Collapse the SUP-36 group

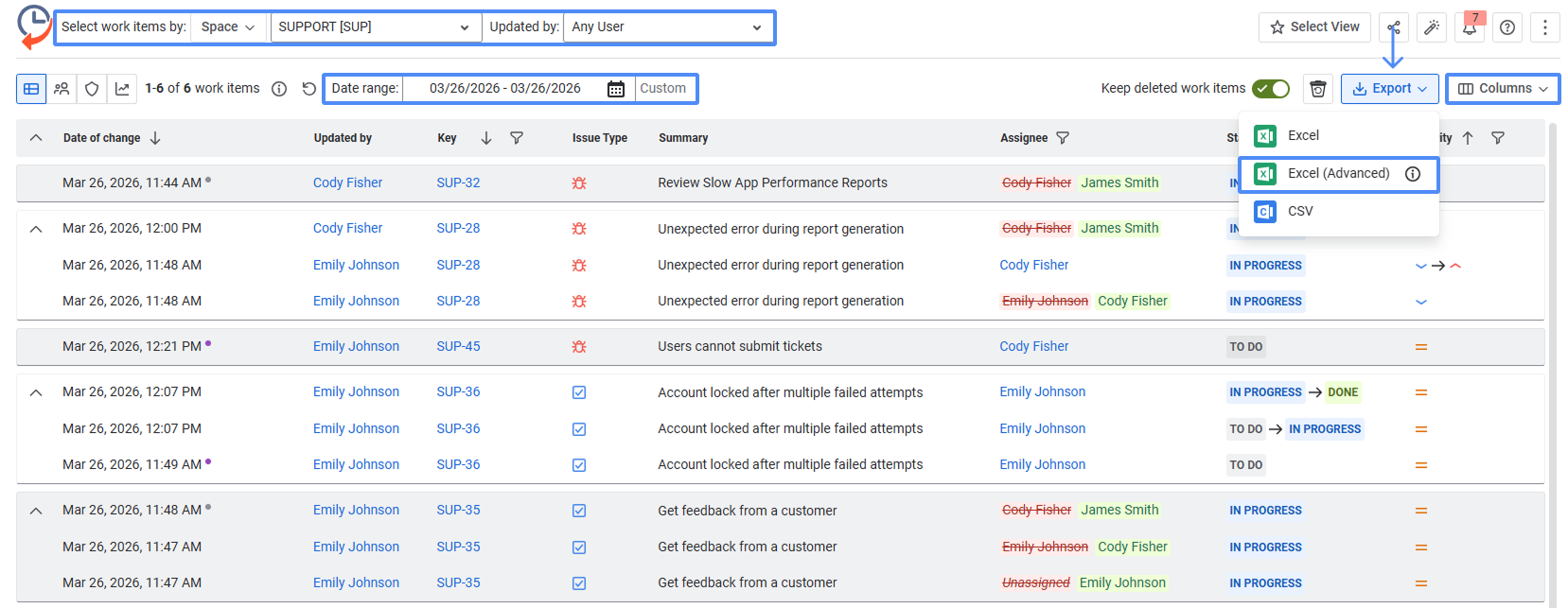point(36,392)
